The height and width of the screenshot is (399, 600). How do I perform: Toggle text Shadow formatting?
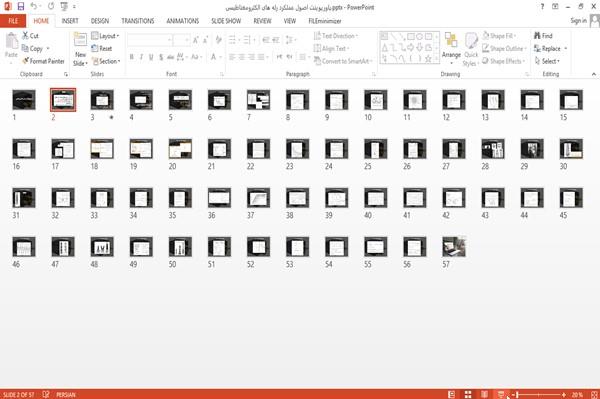(161, 57)
